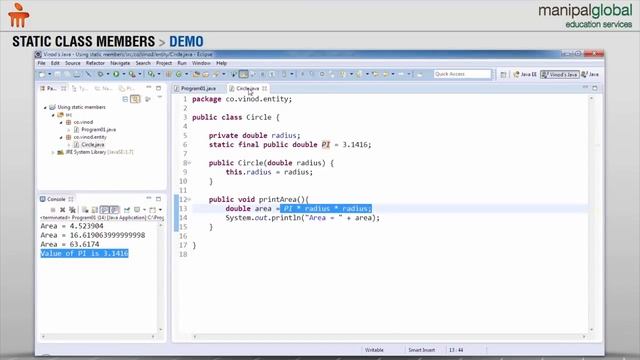Click the green Run button in toolbar
640x360 pixels.
click(116, 74)
